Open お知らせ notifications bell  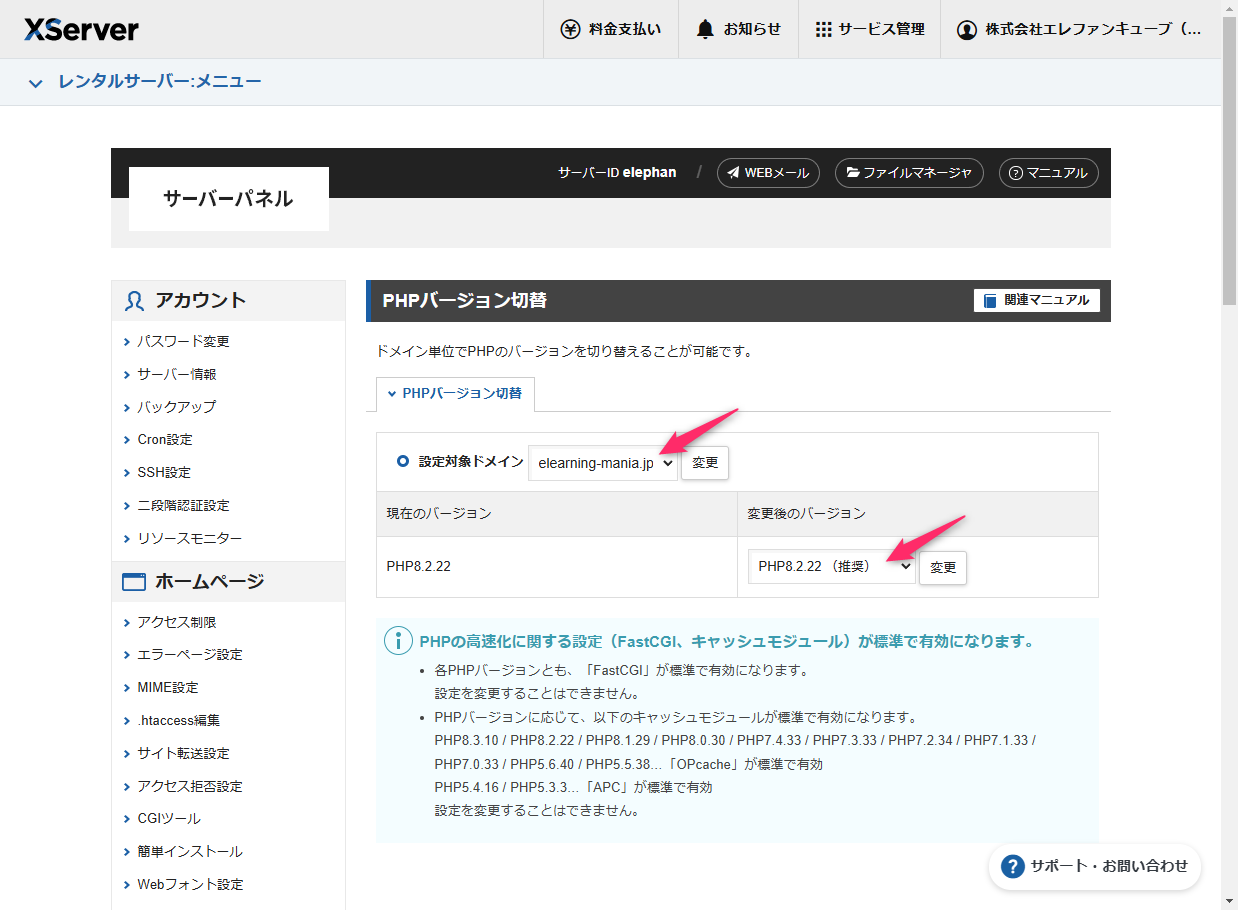(x=738, y=29)
